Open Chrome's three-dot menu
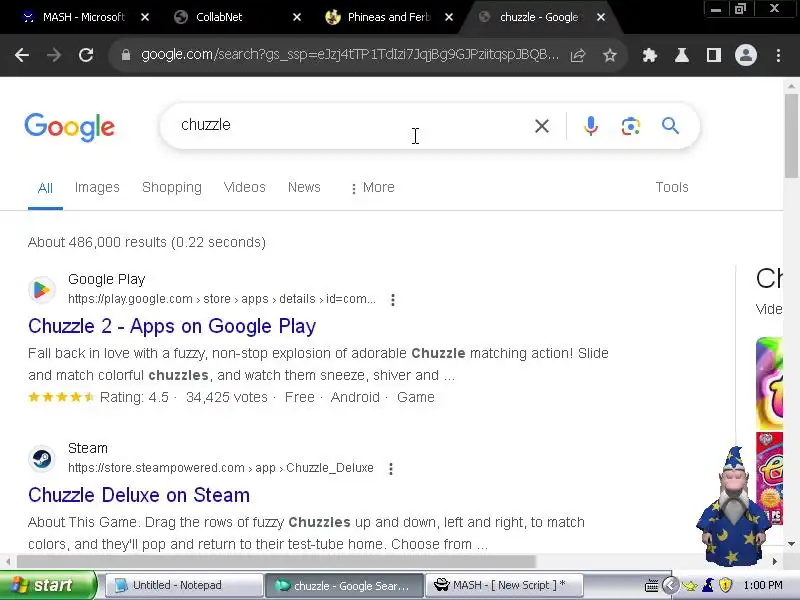The image size is (800, 600). pos(778,55)
